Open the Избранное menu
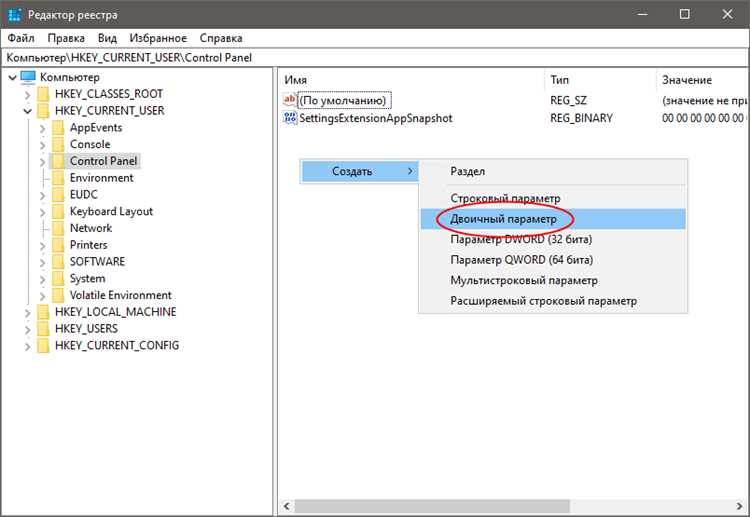750x517 pixels. click(x=158, y=38)
